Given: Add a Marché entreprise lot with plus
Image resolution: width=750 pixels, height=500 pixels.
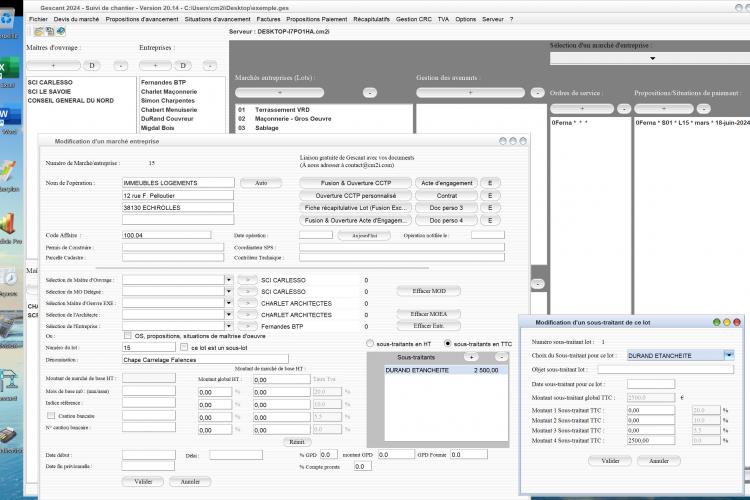Looking at the screenshot, I should click(279, 92).
